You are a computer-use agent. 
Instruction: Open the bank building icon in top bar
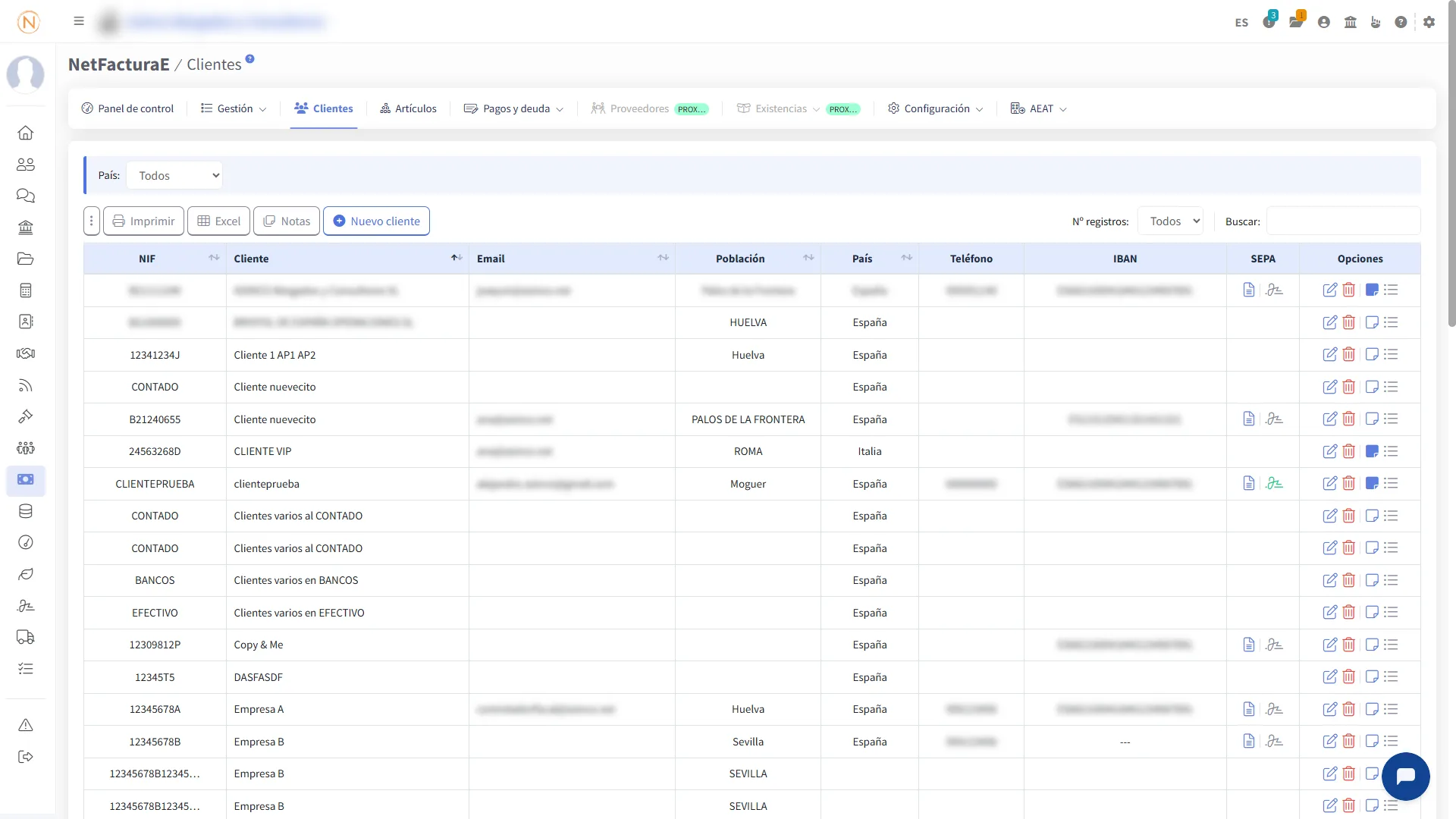pos(1350,22)
